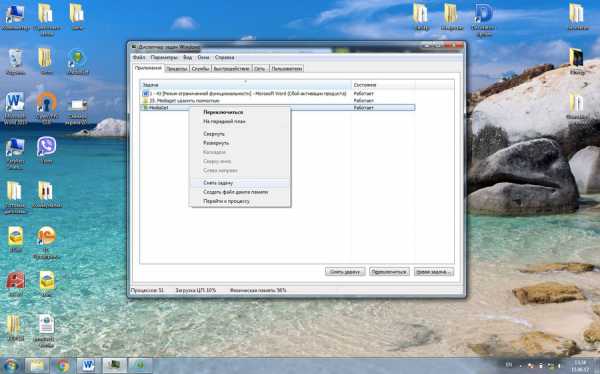
Task: Switch to the Процессы tab
Action: (x=176, y=69)
